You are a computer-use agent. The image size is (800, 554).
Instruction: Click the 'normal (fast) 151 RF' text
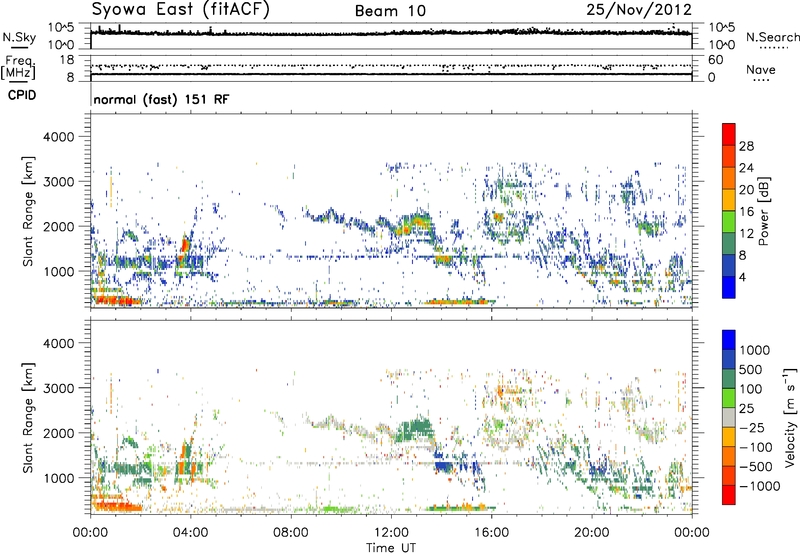[161, 99]
